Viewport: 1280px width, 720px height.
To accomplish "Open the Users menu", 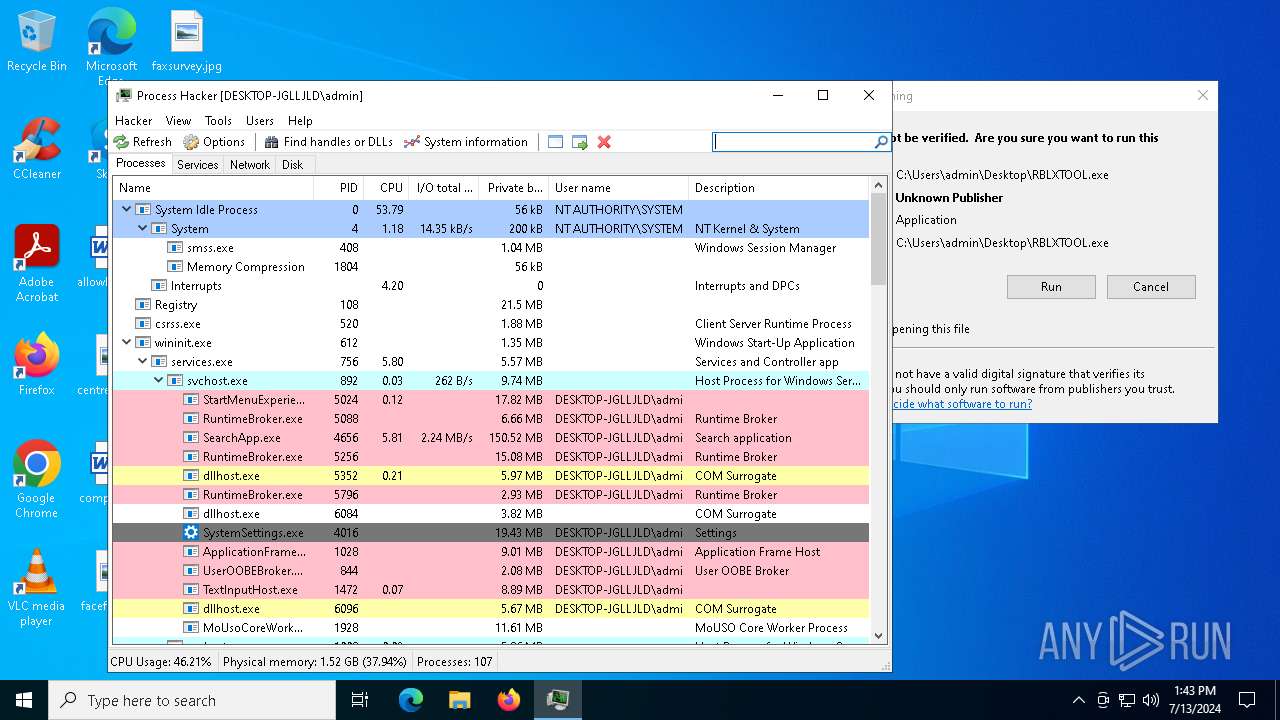I will pyautogui.click(x=260, y=120).
